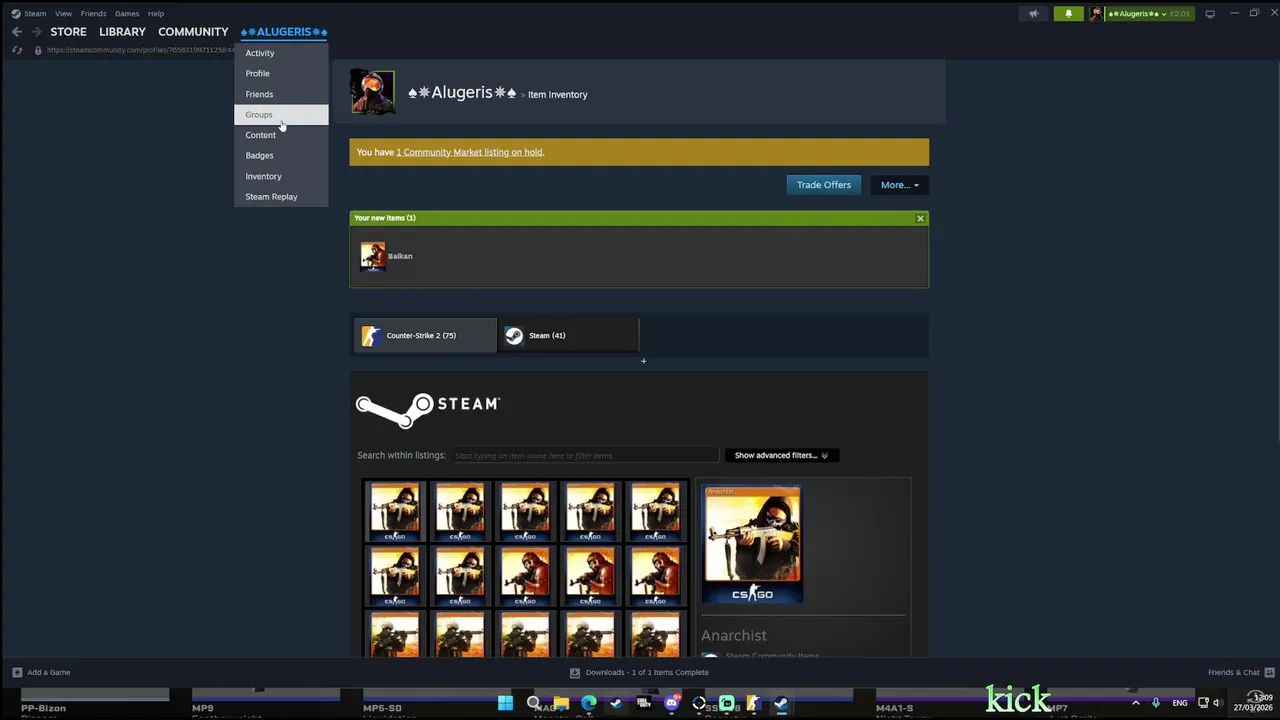
Task: Go to the COMMUNITY tab
Action: click(193, 32)
